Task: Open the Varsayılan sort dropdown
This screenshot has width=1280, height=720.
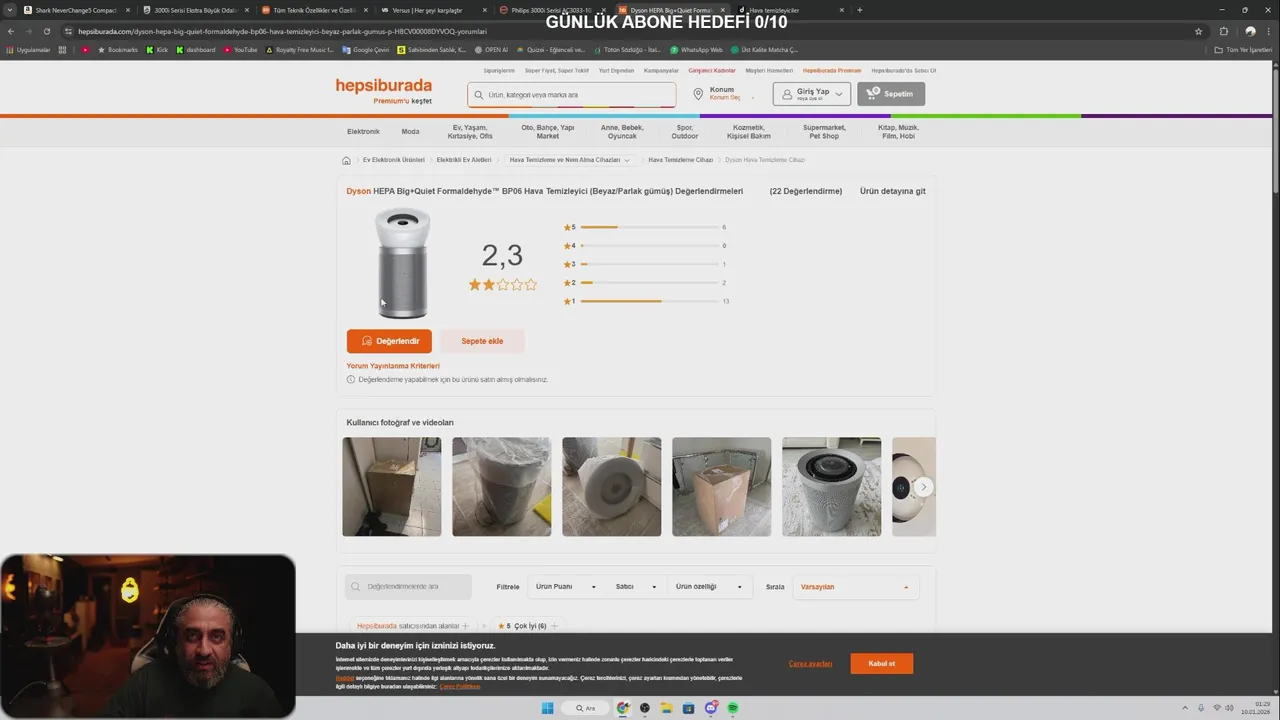Action: click(855, 587)
